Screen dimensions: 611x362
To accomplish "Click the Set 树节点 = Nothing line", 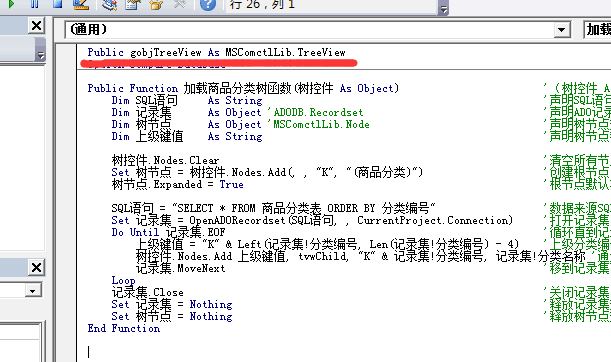I will click(172, 317).
